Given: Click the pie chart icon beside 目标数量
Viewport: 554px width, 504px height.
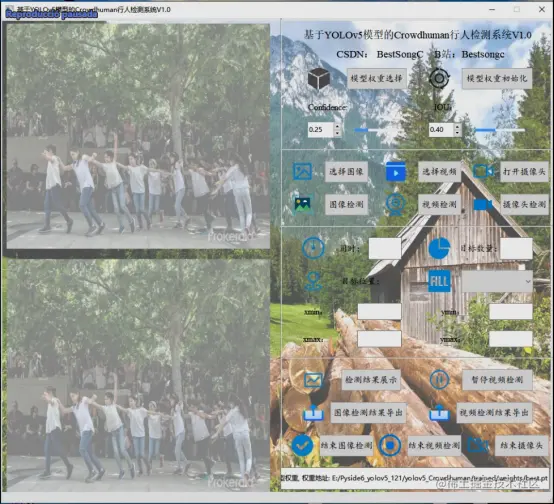Looking at the screenshot, I should (439, 248).
